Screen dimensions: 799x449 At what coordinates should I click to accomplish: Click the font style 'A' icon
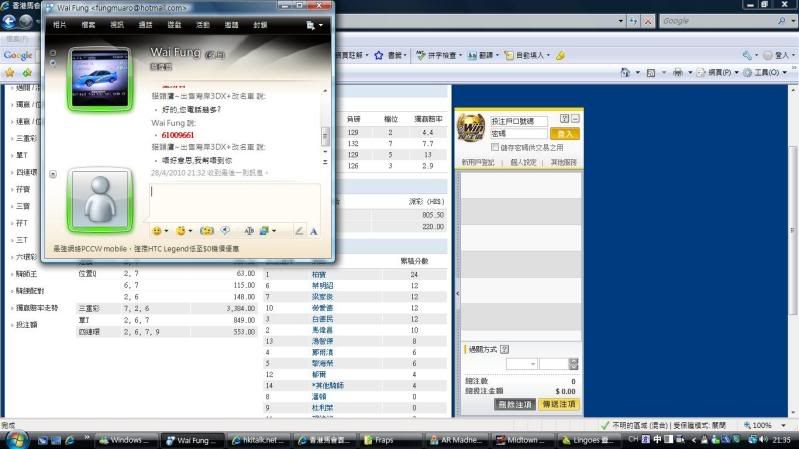tap(313, 231)
